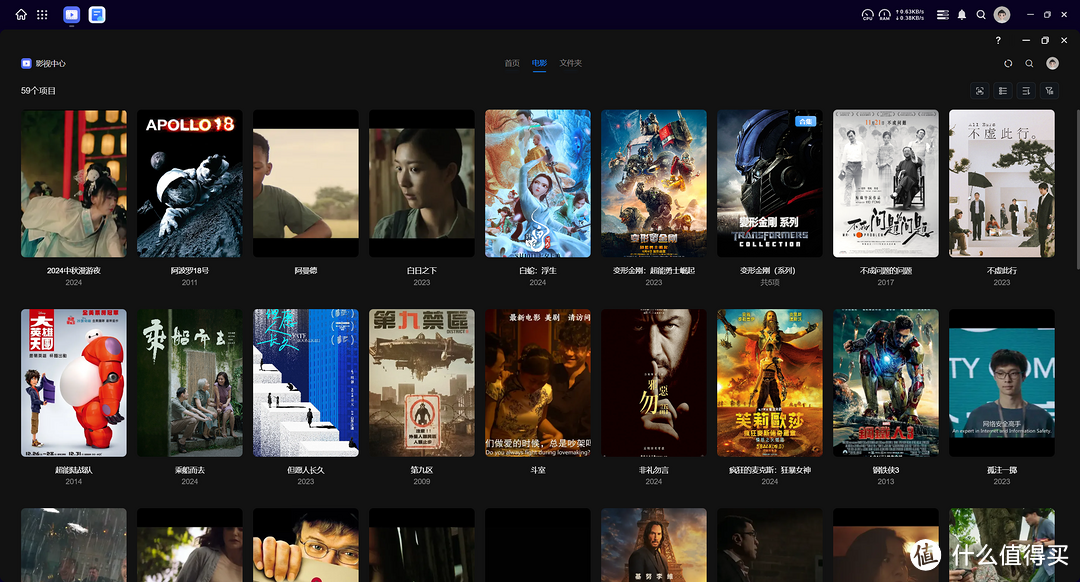Open user avatar menu in 影视中心 window

point(1052,63)
